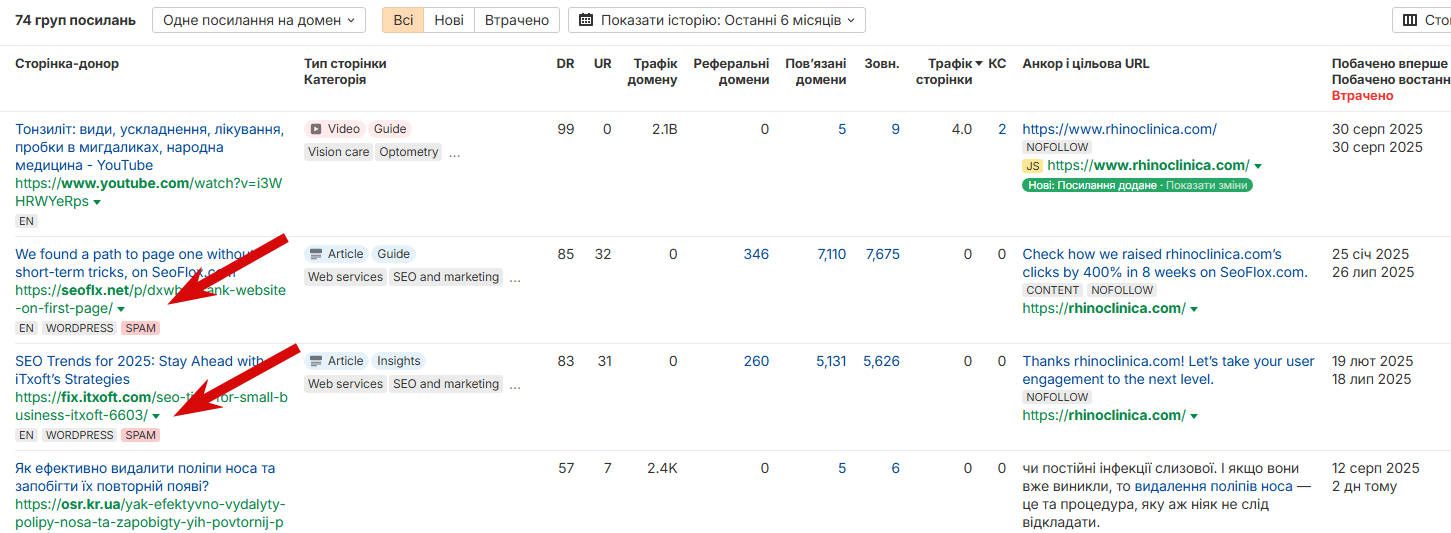This screenshot has width=1451, height=533.
Task: Expand more categories ellipsis in YouTube row
Action: [455, 153]
